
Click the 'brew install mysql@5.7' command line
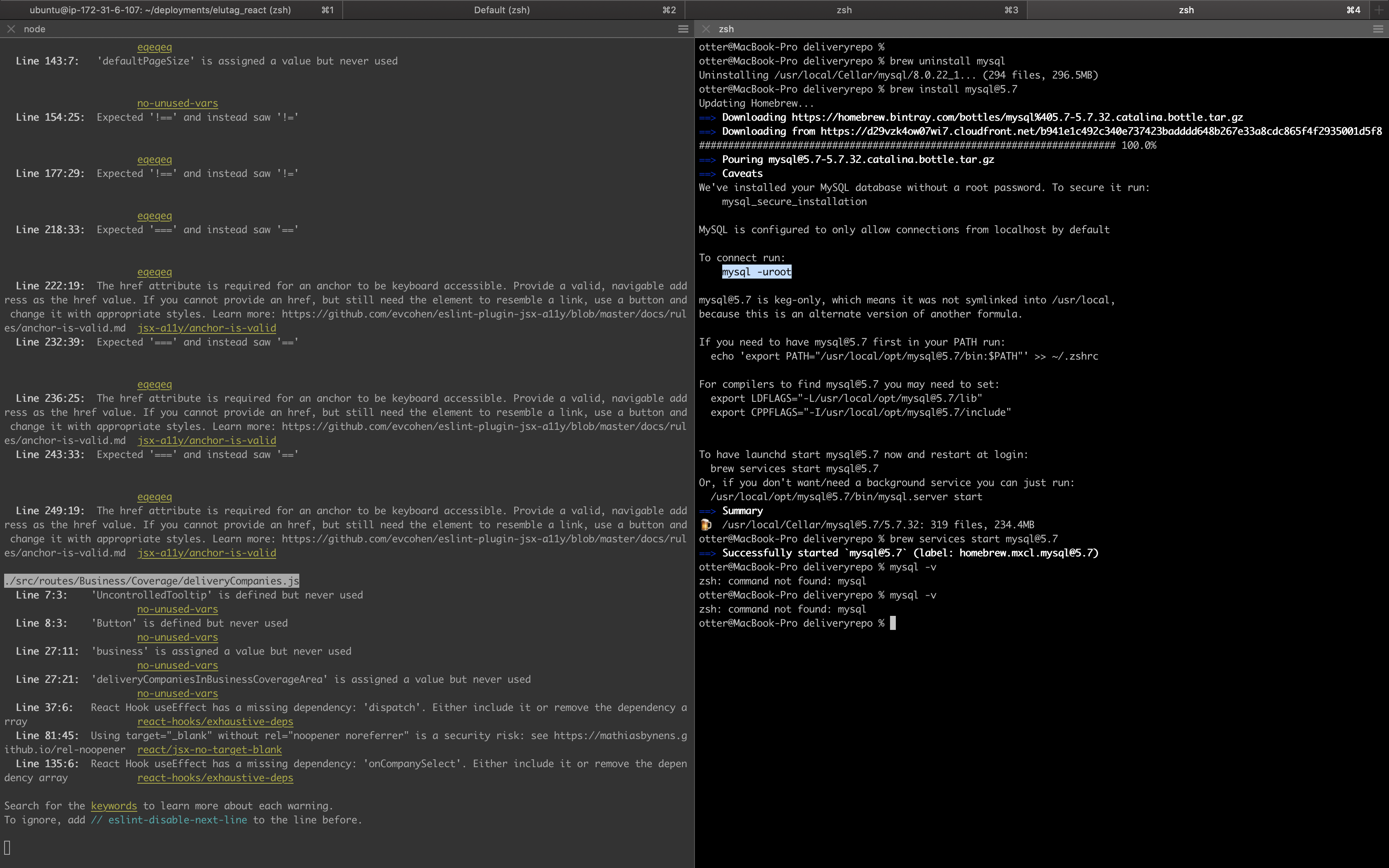point(857,90)
